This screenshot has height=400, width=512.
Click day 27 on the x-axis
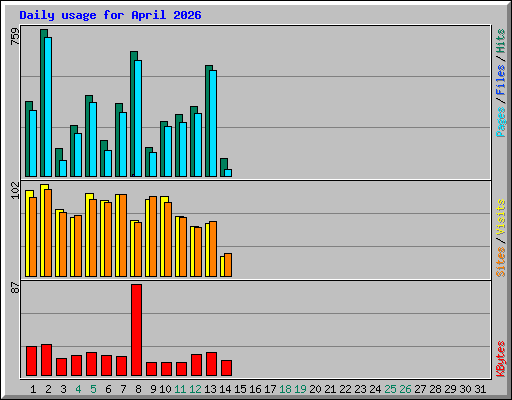(420, 389)
